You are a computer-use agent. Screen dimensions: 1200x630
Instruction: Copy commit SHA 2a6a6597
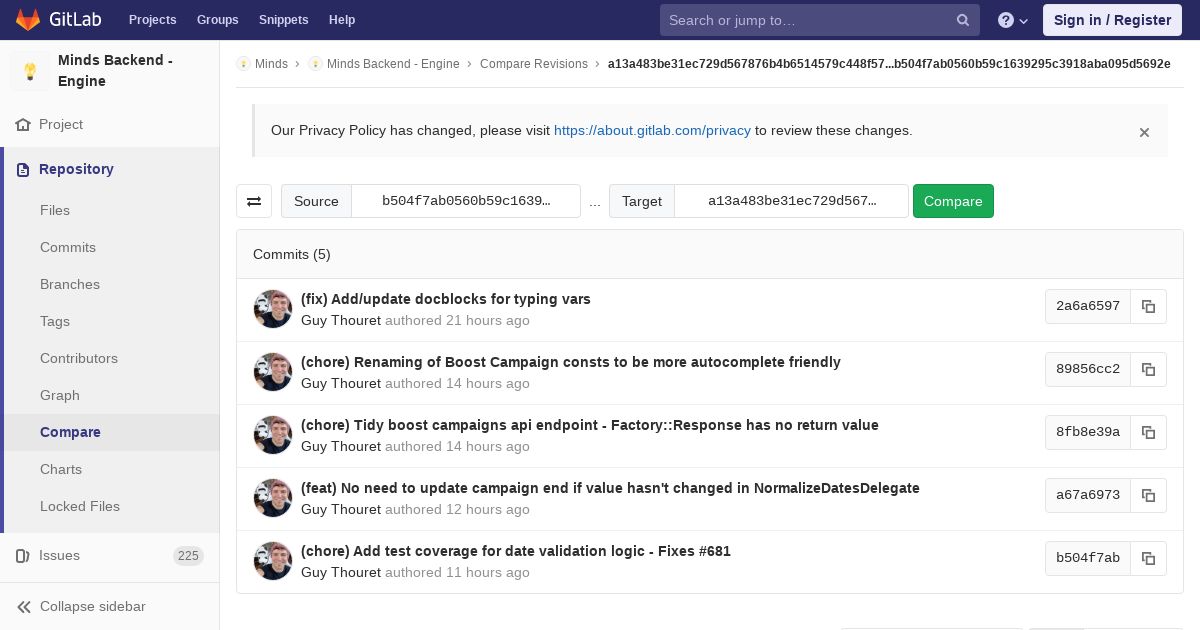[1148, 307]
